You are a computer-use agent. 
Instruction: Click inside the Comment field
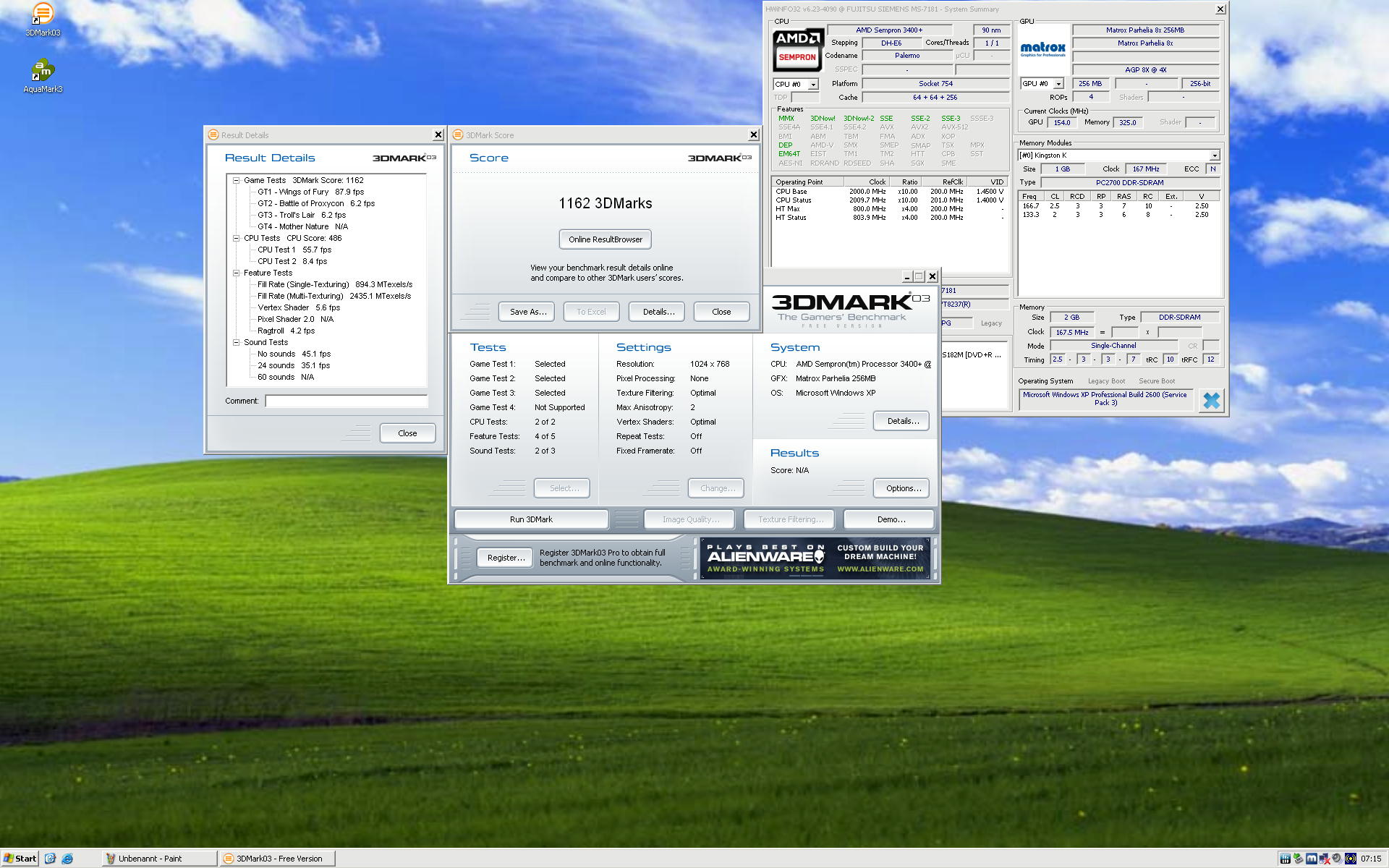(x=346, y=401)
